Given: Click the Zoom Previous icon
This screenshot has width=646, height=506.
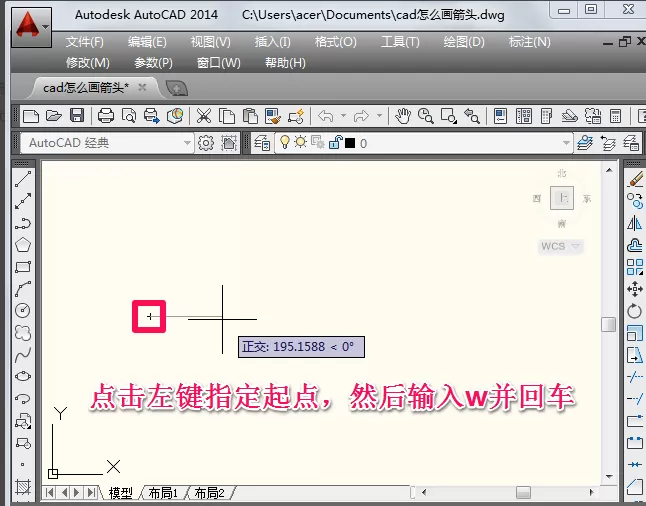Looking at the screenshot, I should [471, 116].
